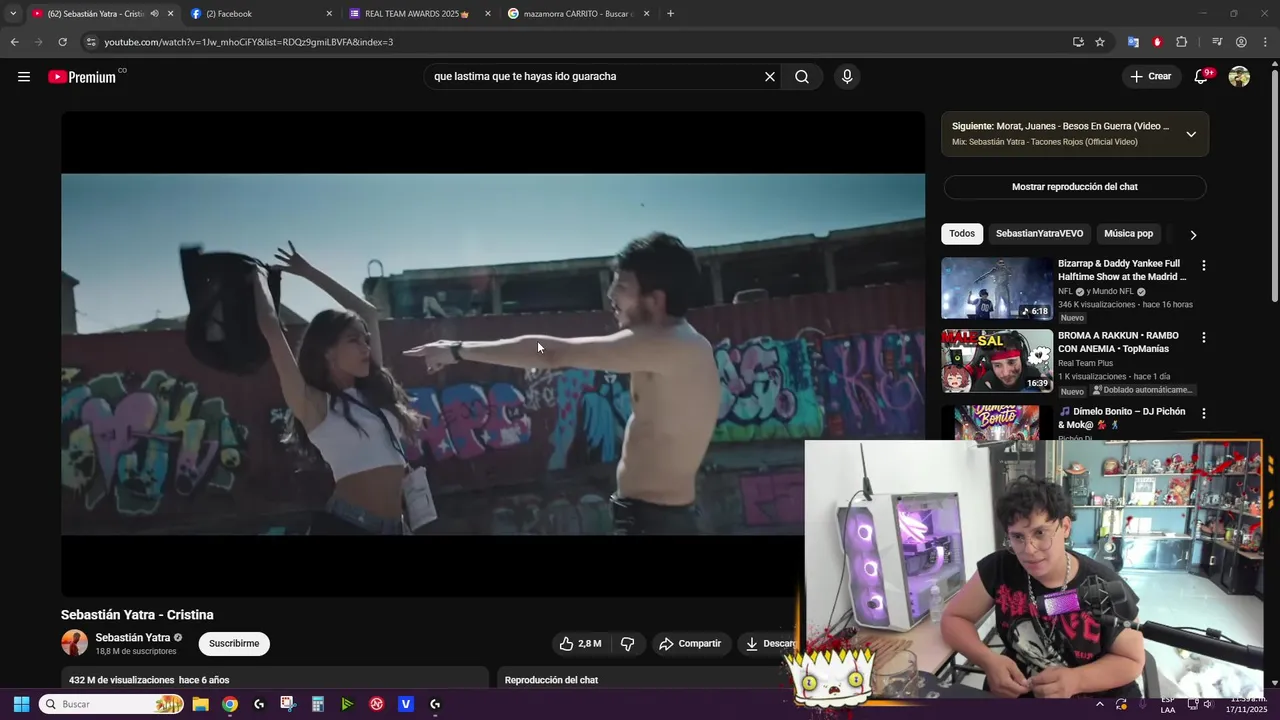
Task: Select the Todos filter chip
Action: coord(962,234)
